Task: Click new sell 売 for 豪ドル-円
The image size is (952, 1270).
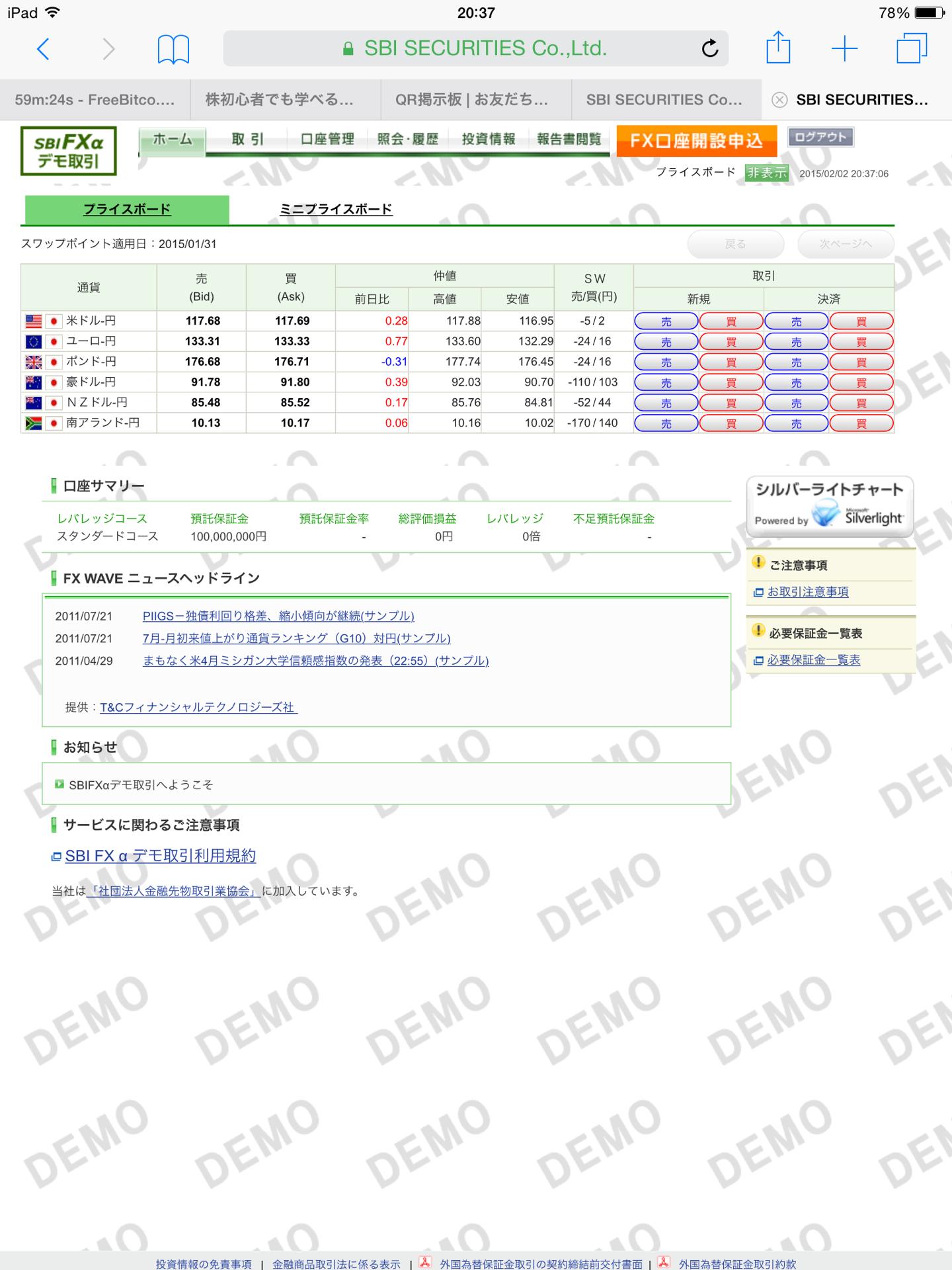Action: tap(666, 383)
